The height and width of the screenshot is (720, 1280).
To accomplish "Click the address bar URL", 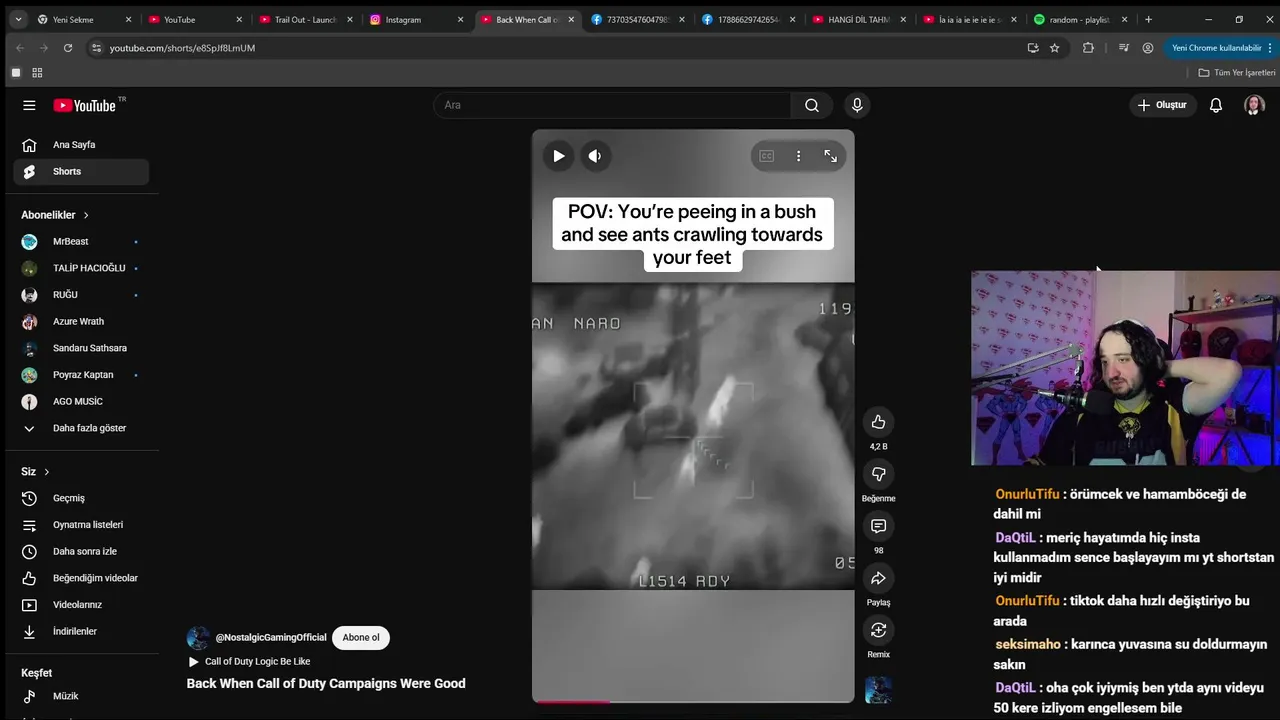I will 182,48.
